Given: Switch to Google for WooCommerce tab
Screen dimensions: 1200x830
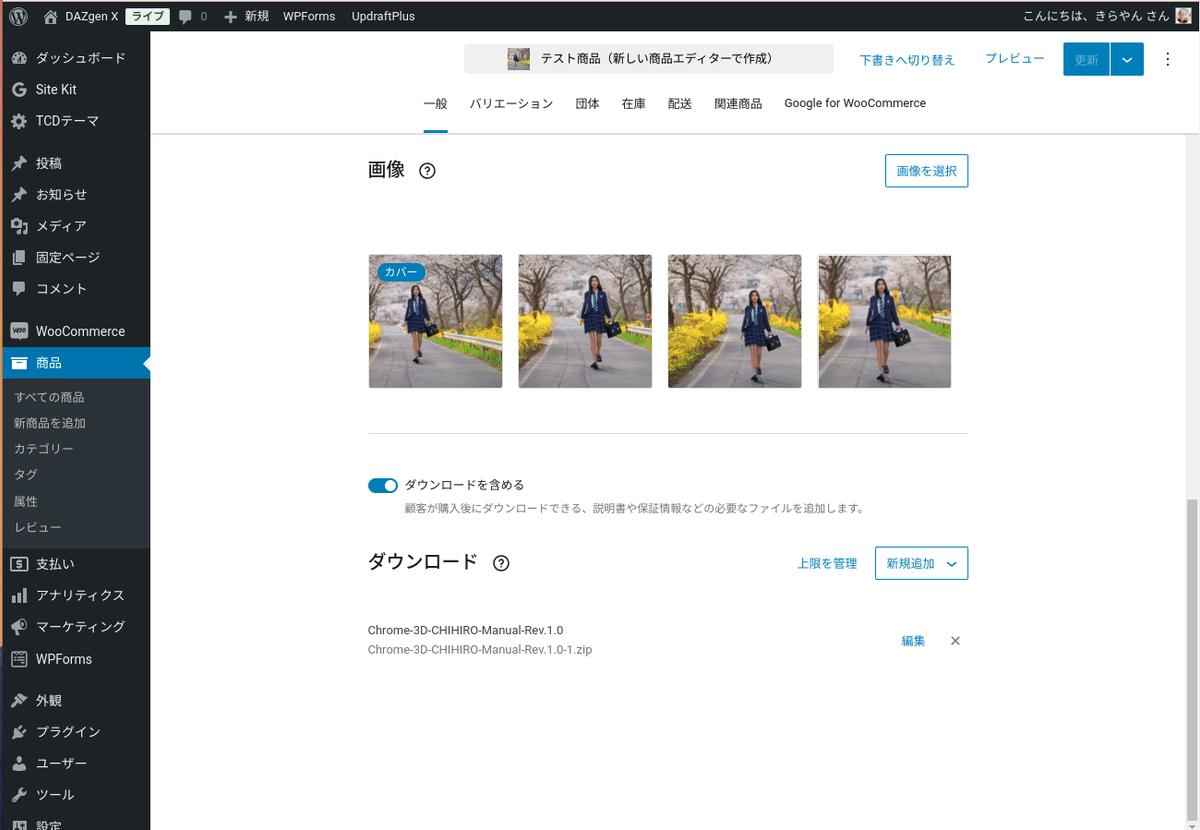Looking at the screenshot, I should (855, 103).
